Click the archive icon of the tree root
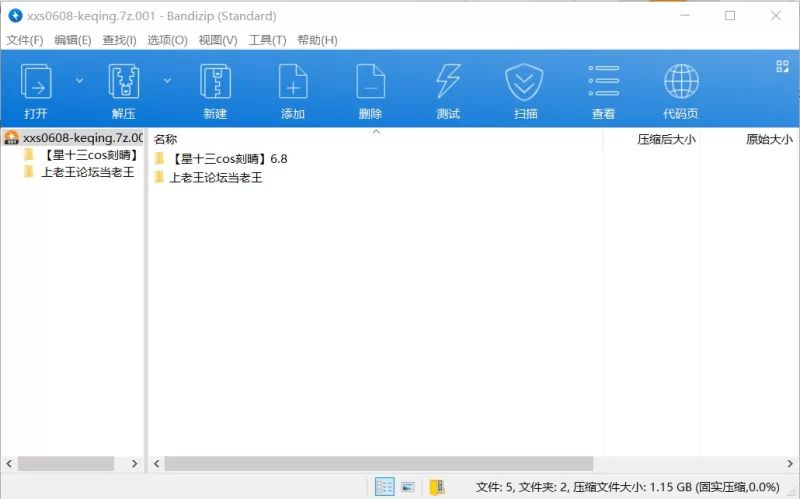 11,137
